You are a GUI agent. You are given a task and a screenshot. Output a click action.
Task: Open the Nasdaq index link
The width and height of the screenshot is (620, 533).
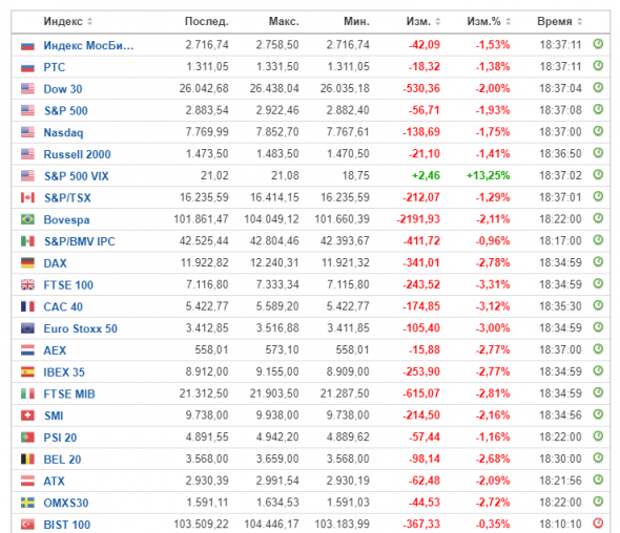point(63,133)
